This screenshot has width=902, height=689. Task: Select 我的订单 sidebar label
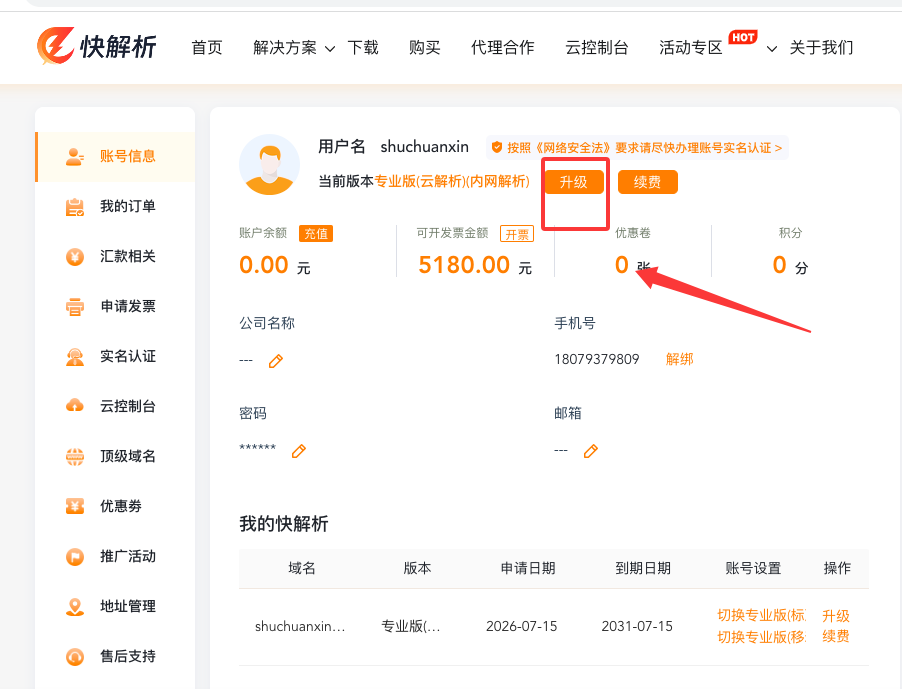pos(128,206)
